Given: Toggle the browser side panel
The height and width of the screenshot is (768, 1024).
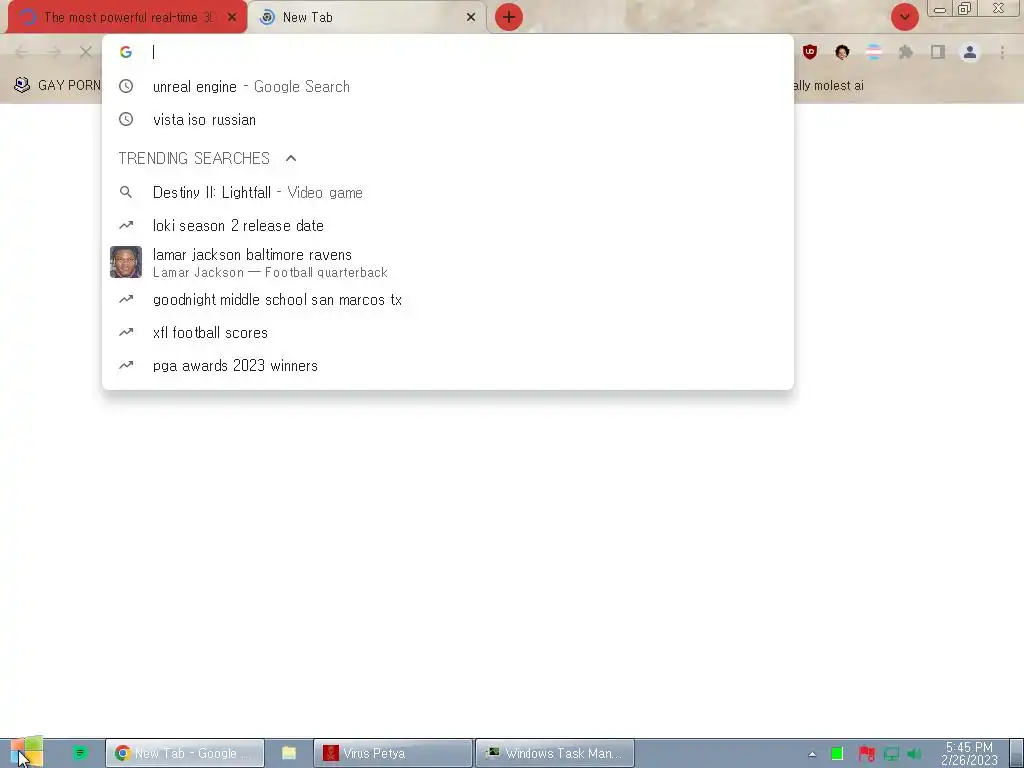Looking at the screenshot, I should coord(938,52).
